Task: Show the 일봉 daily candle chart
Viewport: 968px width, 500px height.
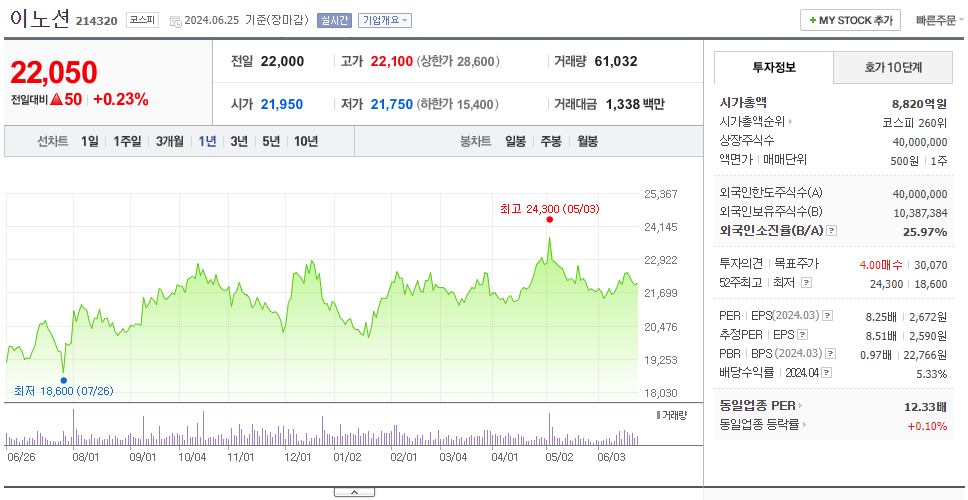Action: pyautogui.click(x=515, y=141)
